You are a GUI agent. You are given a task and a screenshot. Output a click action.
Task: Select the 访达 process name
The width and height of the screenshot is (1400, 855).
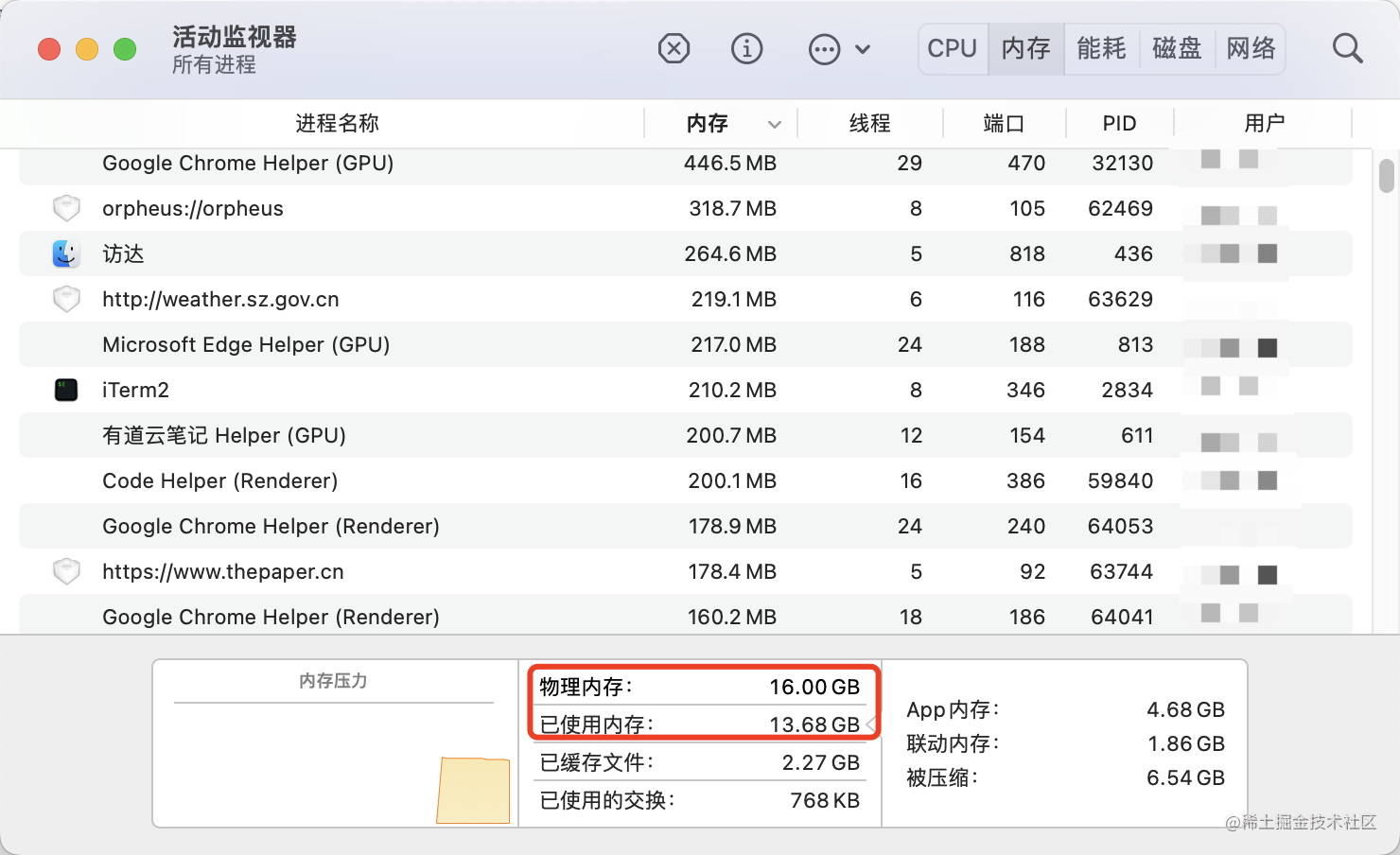[x=124, y=253]
